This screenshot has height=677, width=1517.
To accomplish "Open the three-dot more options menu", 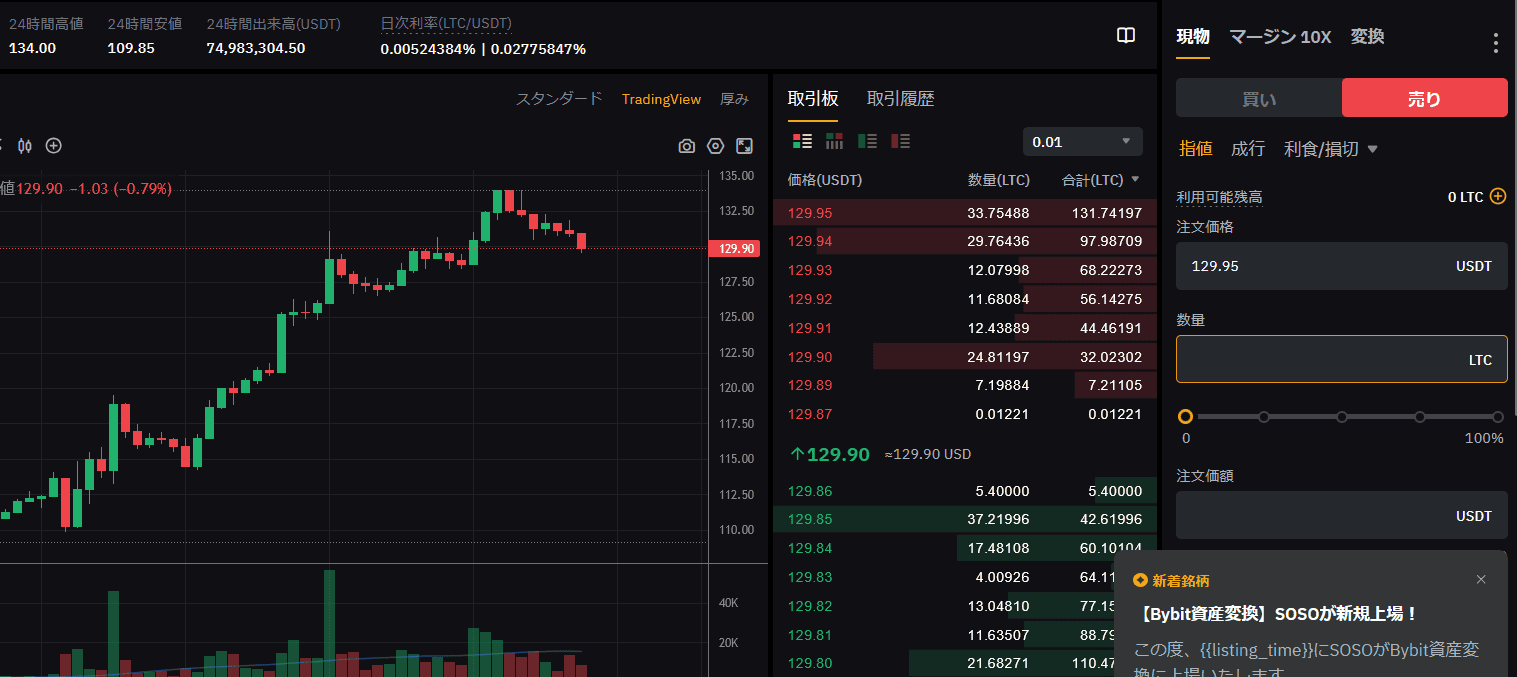I will (x=1495, y=42).
